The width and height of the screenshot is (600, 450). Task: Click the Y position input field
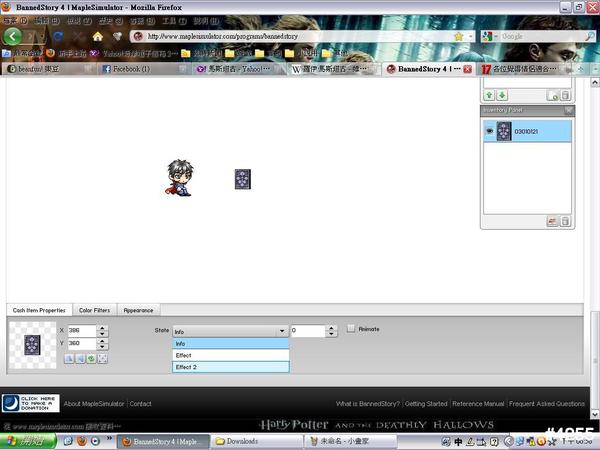coord(82,343)
